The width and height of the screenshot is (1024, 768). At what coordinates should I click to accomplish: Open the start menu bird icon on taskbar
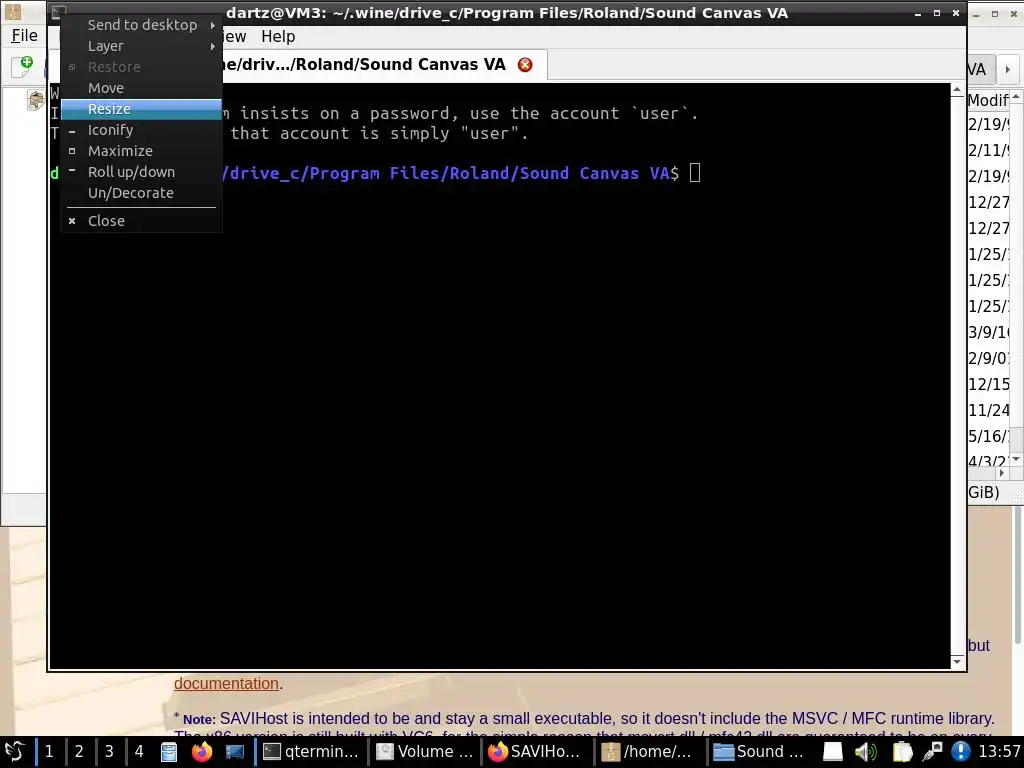click(15, 752)
